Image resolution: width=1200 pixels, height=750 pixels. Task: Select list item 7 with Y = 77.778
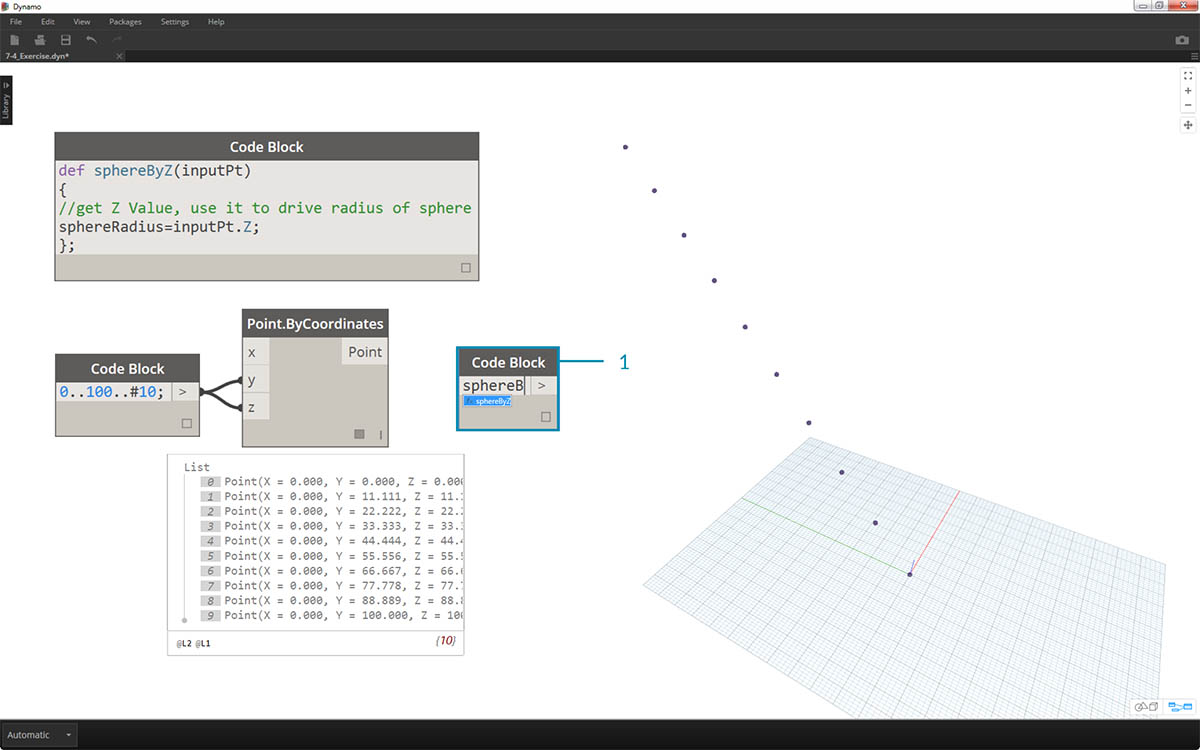(330, 586)
